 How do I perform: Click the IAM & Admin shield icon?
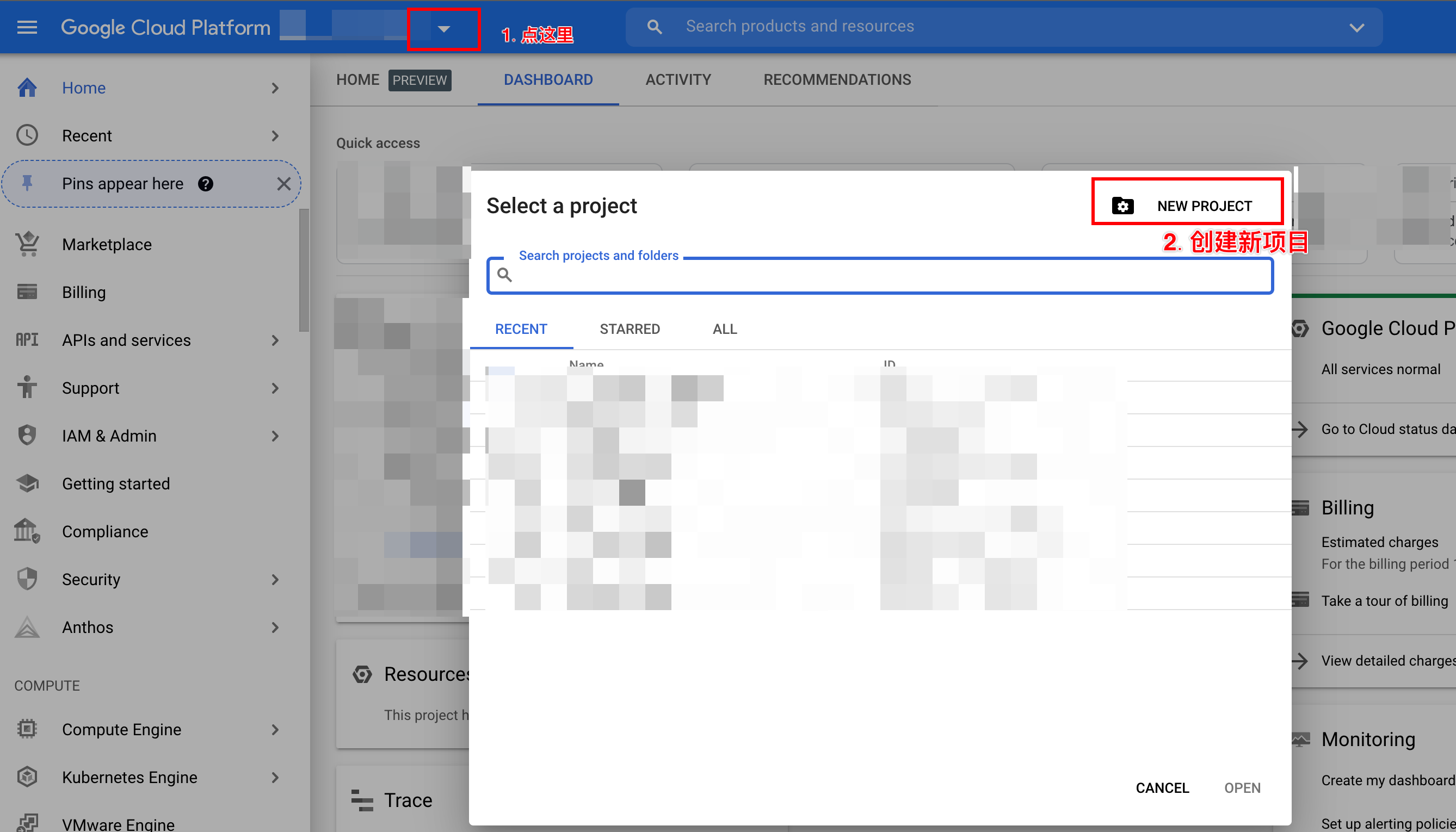pos(27,436)
